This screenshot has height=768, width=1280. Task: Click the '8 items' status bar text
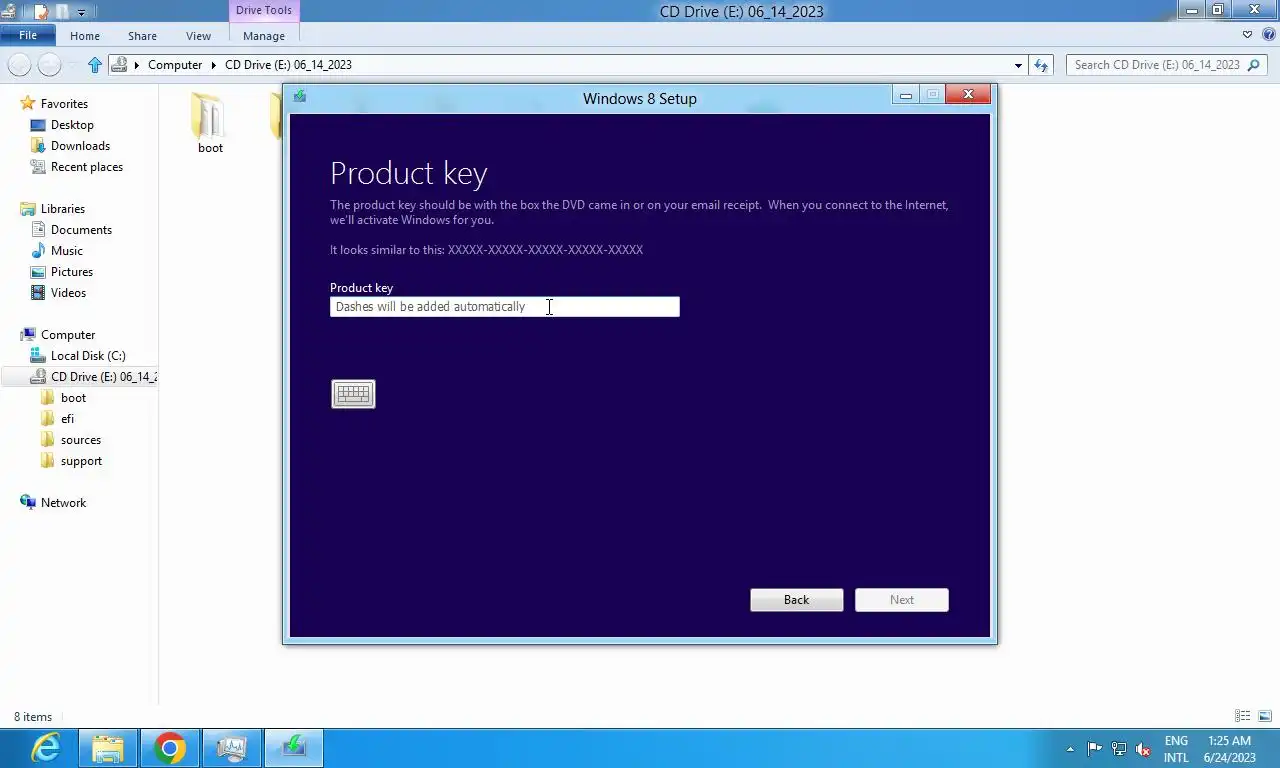[33, 717]
